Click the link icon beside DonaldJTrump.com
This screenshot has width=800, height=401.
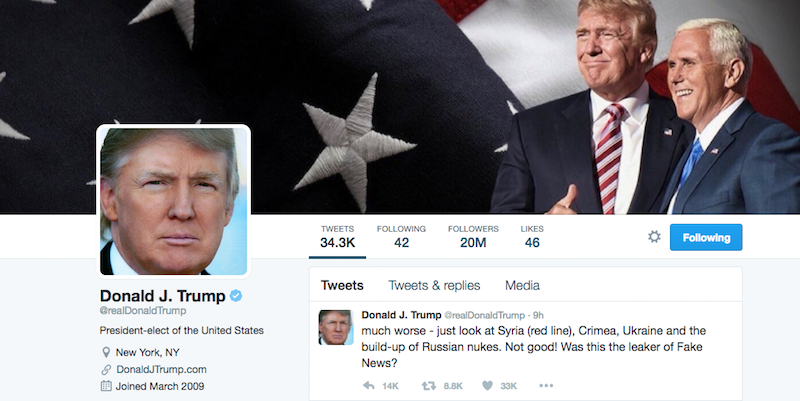[x=106, y=369]
